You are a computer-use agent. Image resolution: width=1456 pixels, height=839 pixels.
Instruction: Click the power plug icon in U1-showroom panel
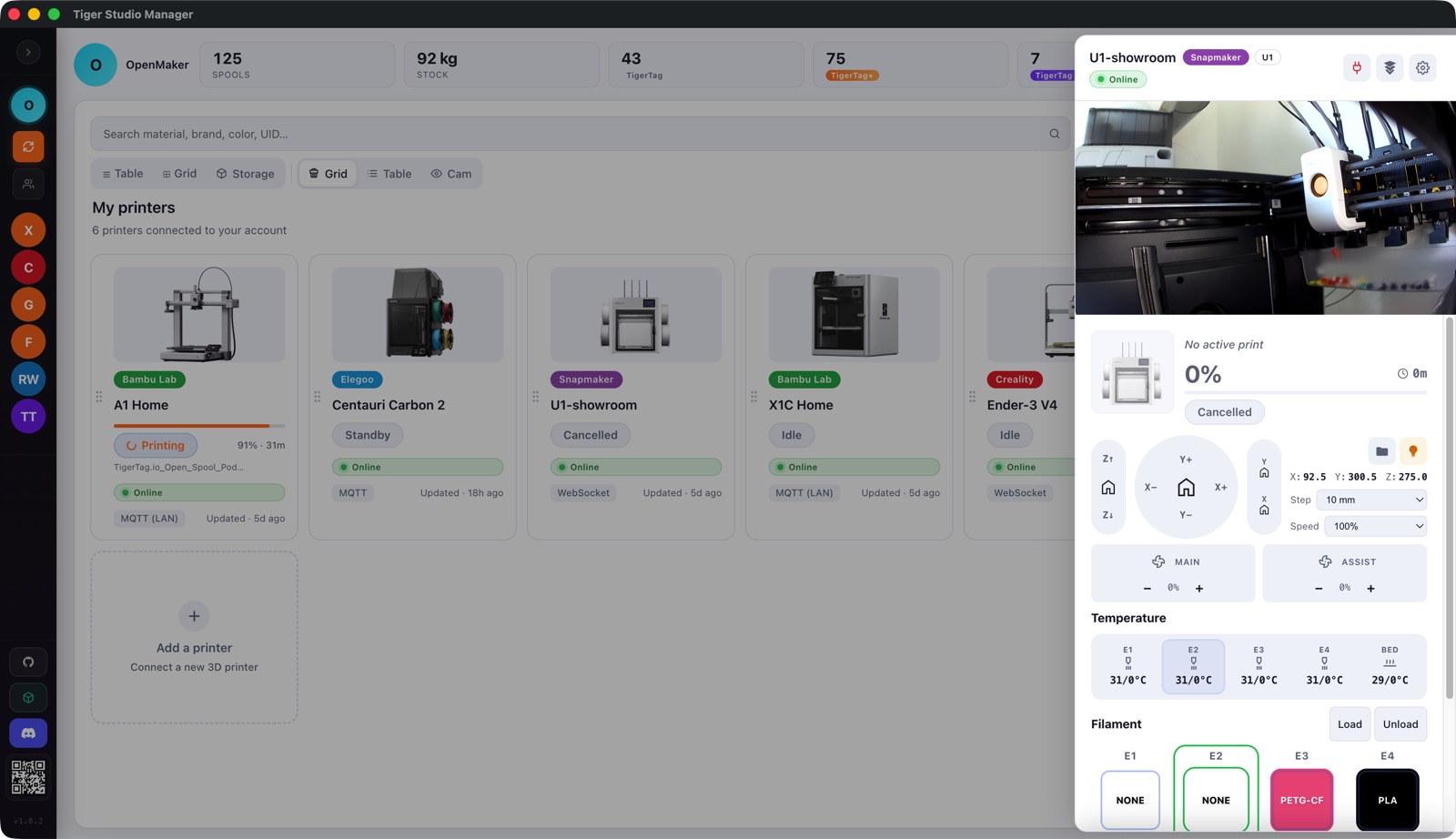point(1357,67)
